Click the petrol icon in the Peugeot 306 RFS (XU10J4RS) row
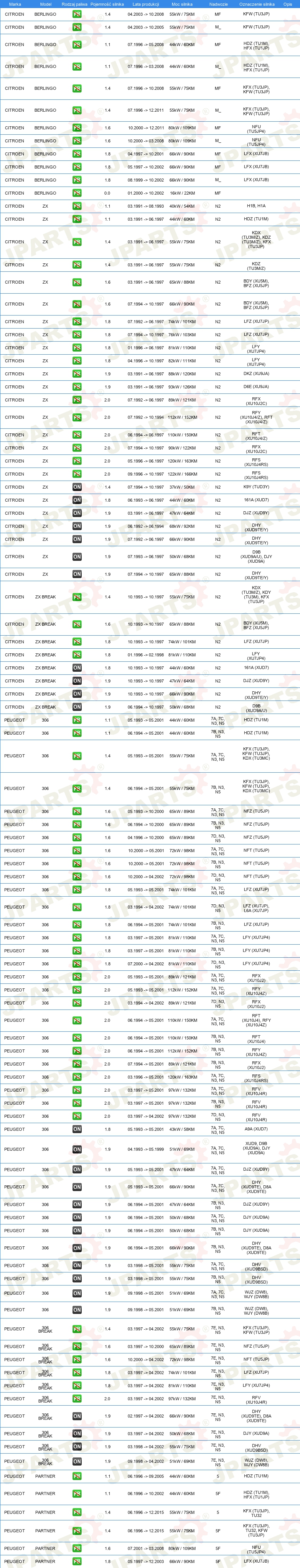Image resolution: width=300 pixels, height=1568 pixels. [77, 1077]
